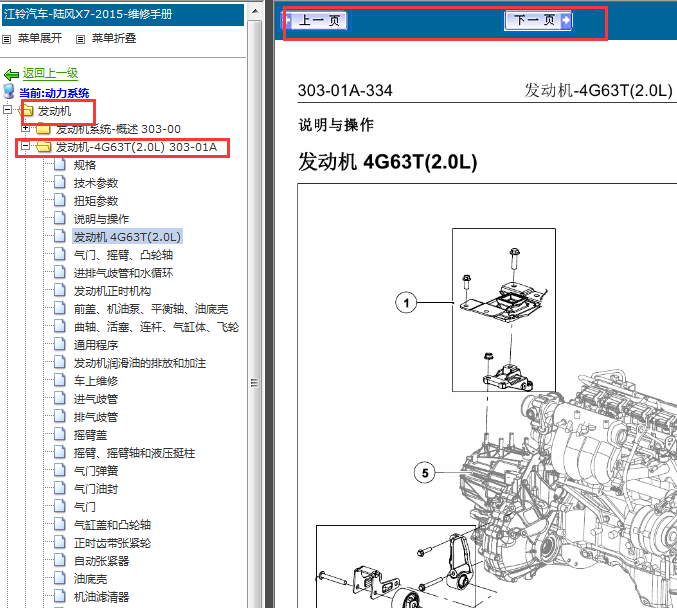Click the 油底壳 document icon
Viewport: 677px width, 608px height.
pyautogui.click(x=60, y=578)
